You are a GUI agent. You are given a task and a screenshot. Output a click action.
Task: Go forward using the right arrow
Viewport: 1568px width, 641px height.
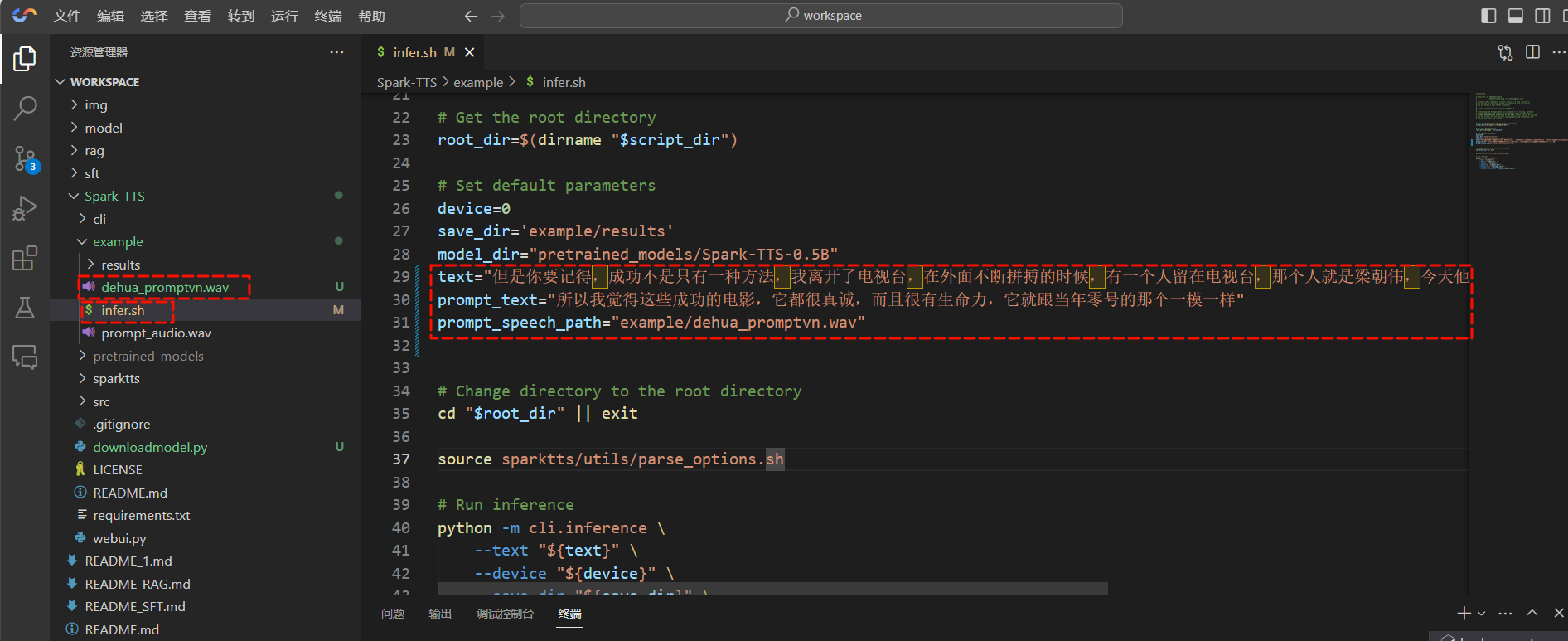tap(498, 16)
